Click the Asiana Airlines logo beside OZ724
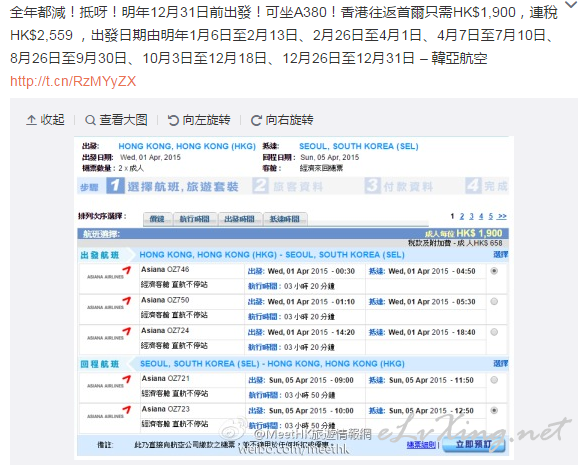The width and height of the screenshot is (582, 465). click(x=109, y=335)
